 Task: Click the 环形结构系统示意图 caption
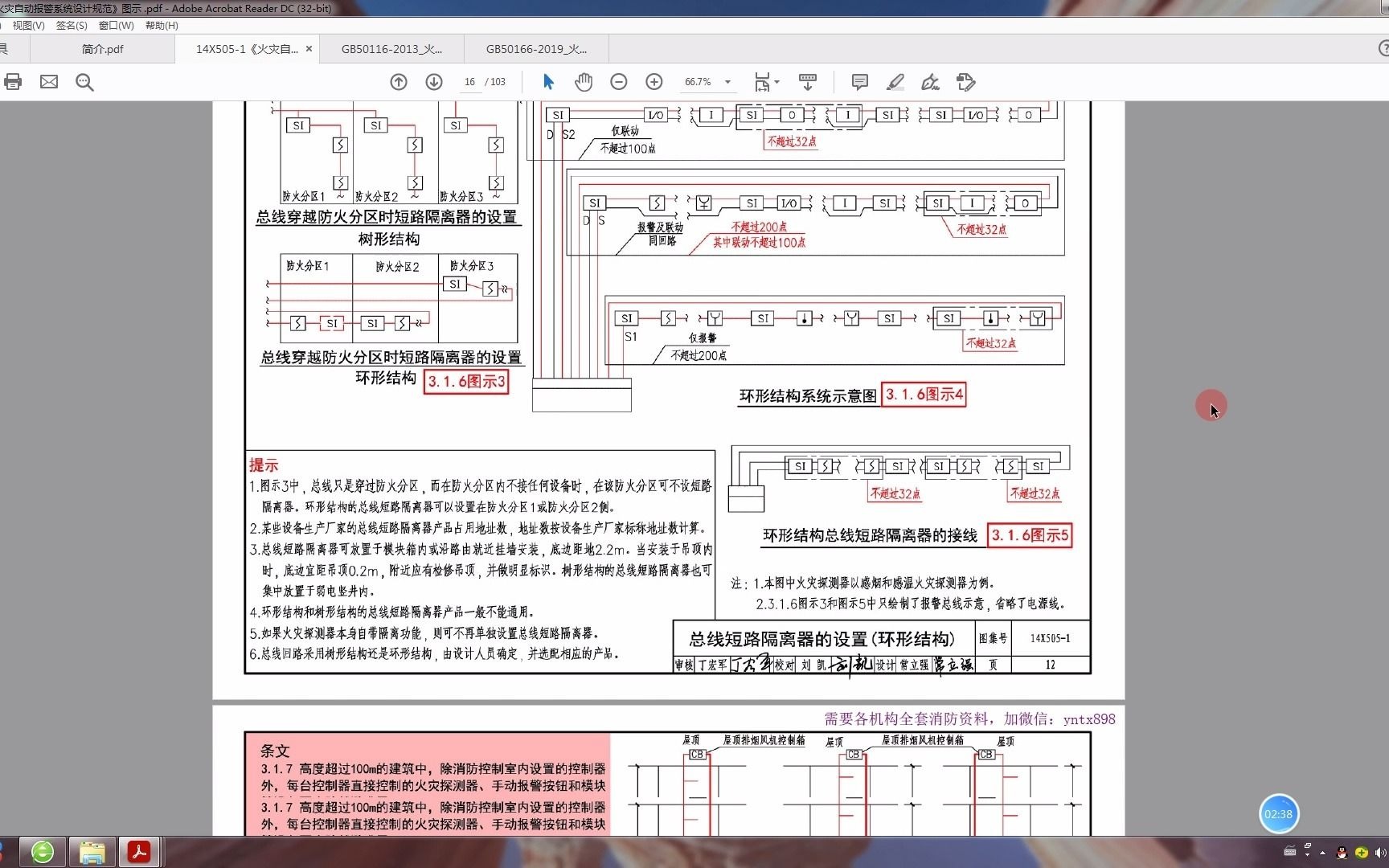808,396
